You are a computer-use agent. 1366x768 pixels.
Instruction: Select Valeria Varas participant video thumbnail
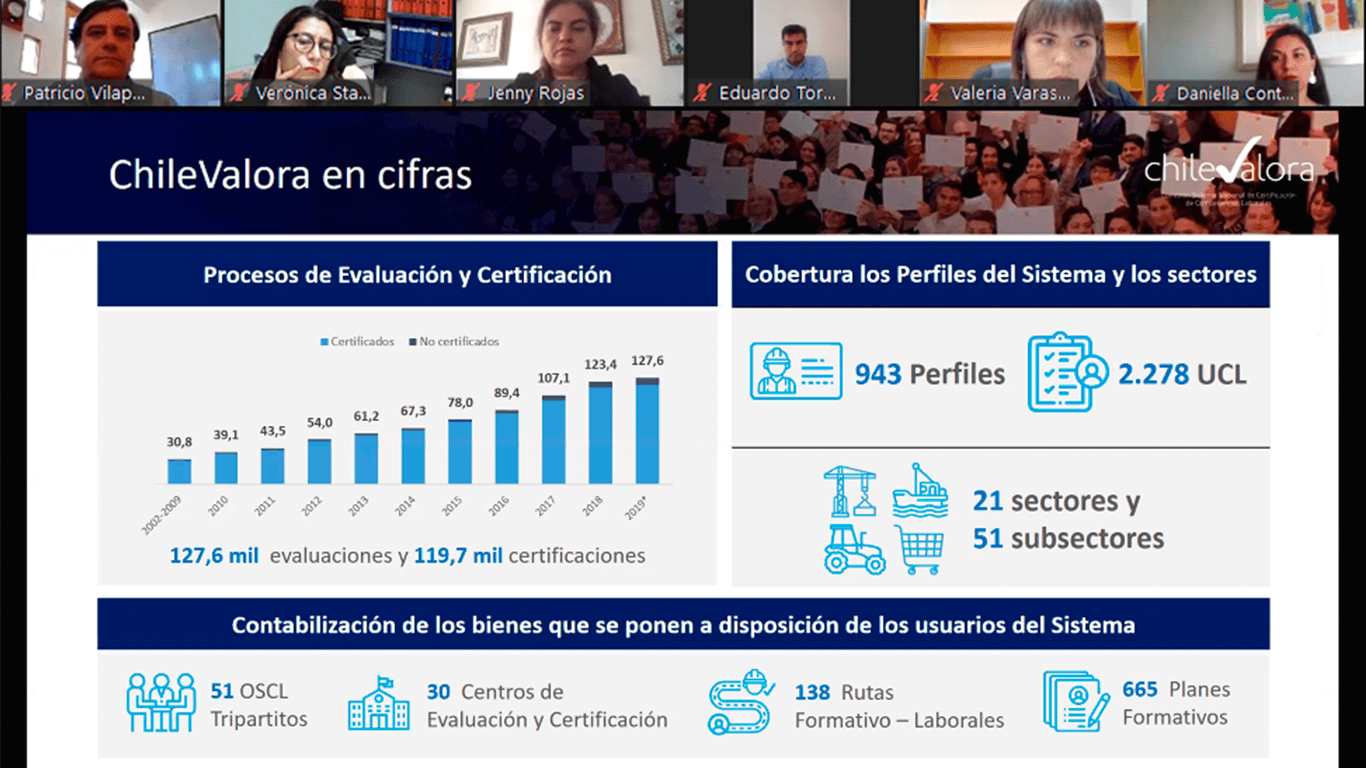pos(1033,53)
